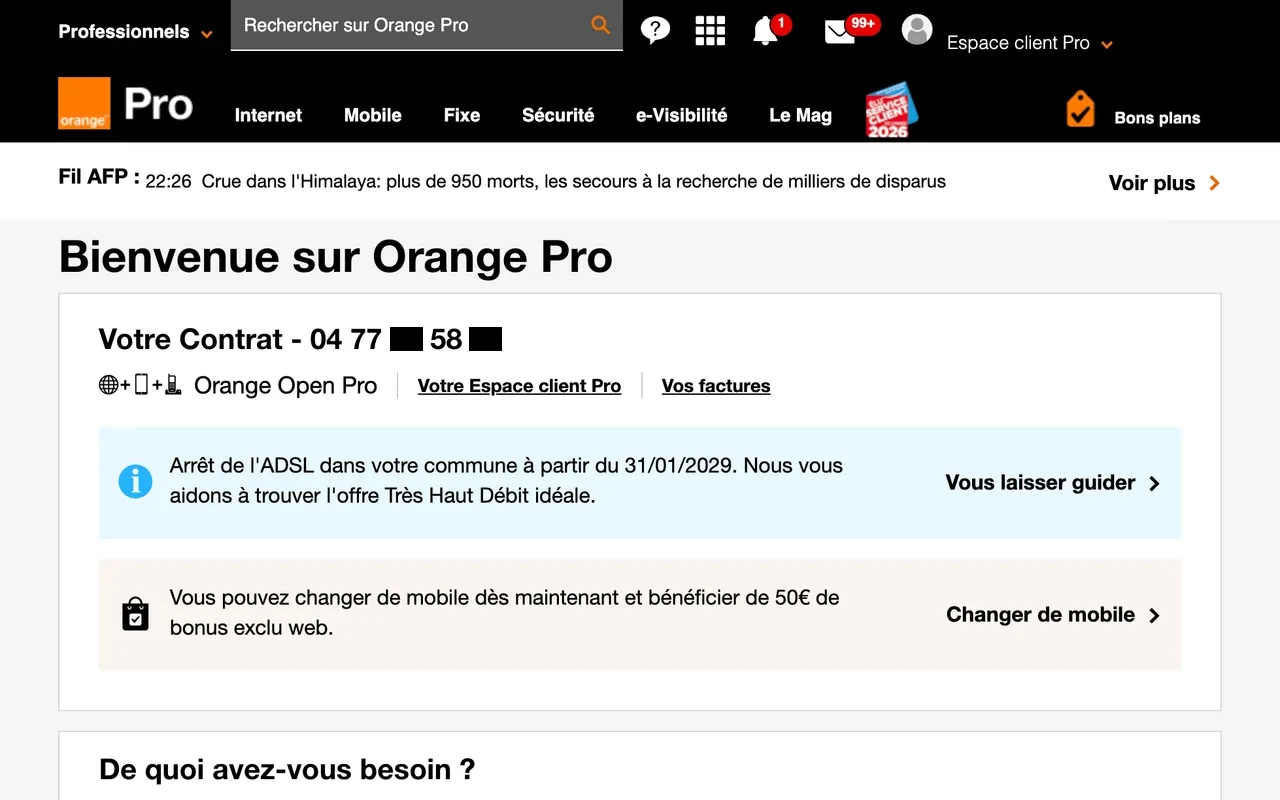Click Voir plus for AFP news
Viewport: 1280px width, 800px height.
point(1152,183)
